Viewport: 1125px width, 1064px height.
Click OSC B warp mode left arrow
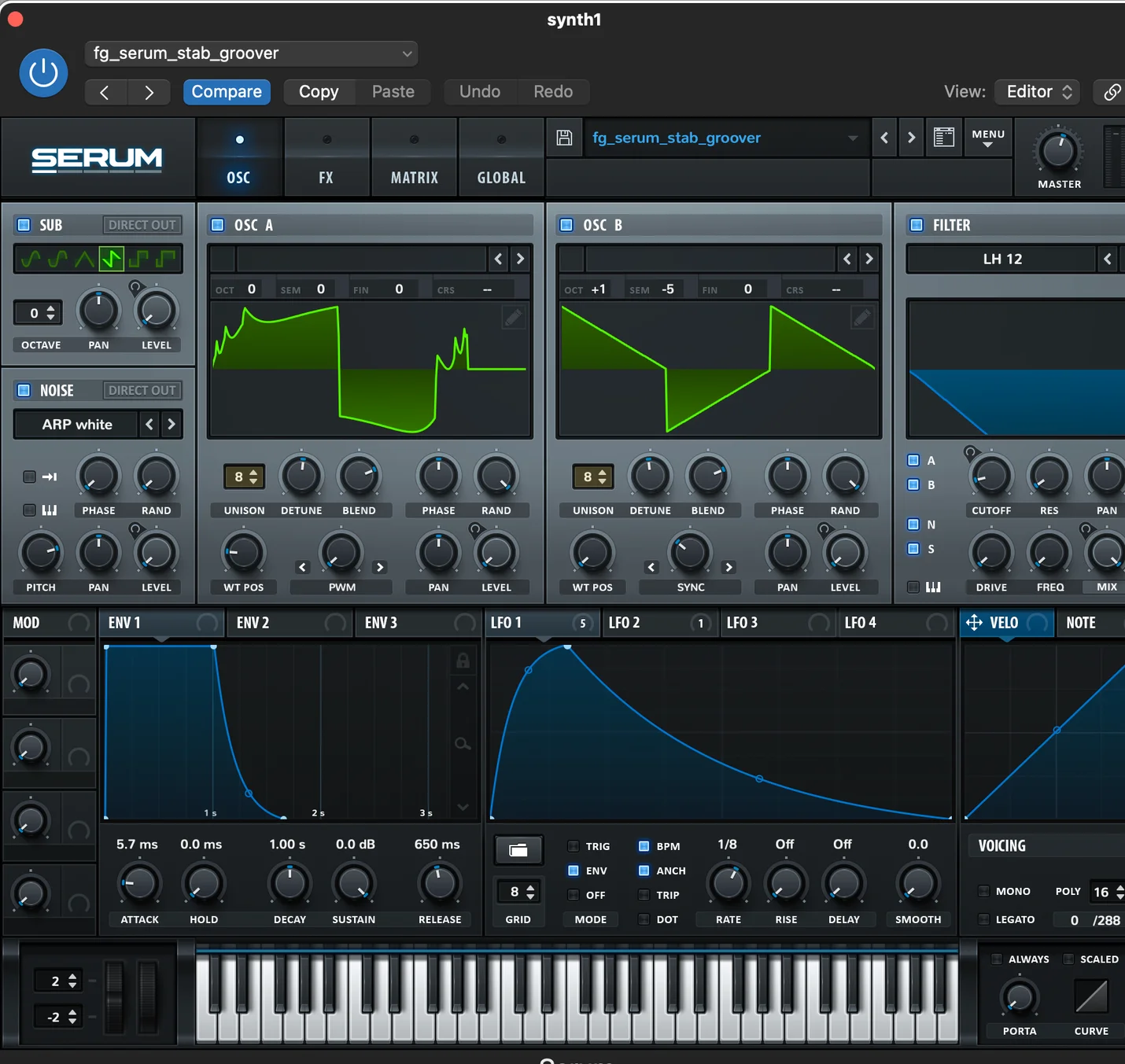pos(651,567)
